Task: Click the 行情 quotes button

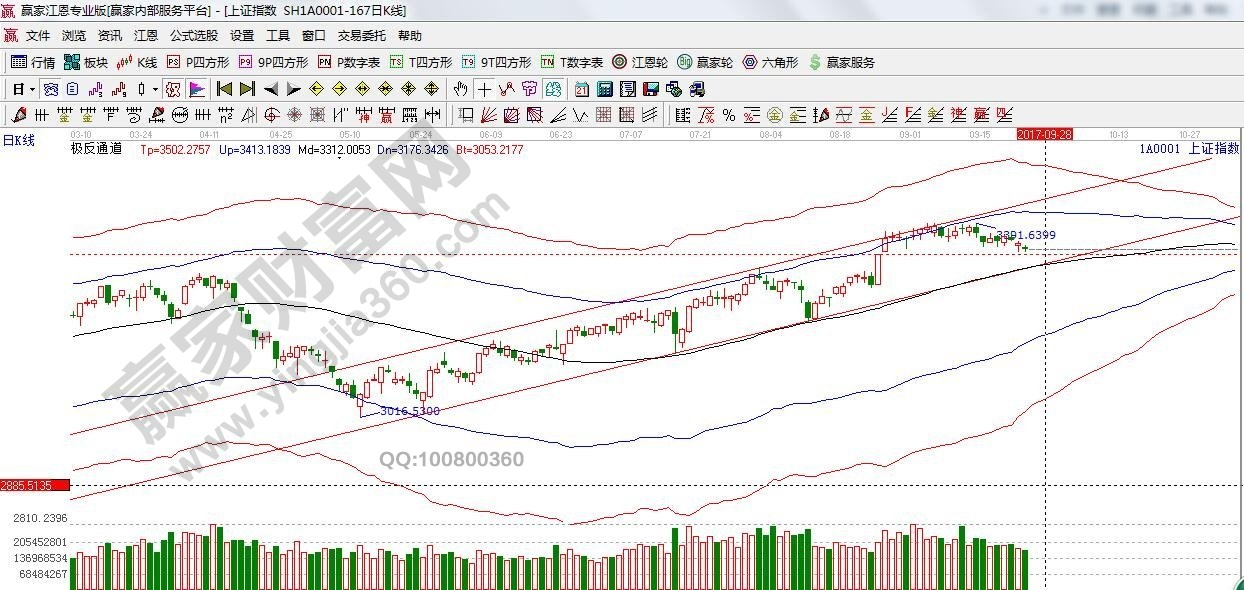Action: click(x=34, y=62)
